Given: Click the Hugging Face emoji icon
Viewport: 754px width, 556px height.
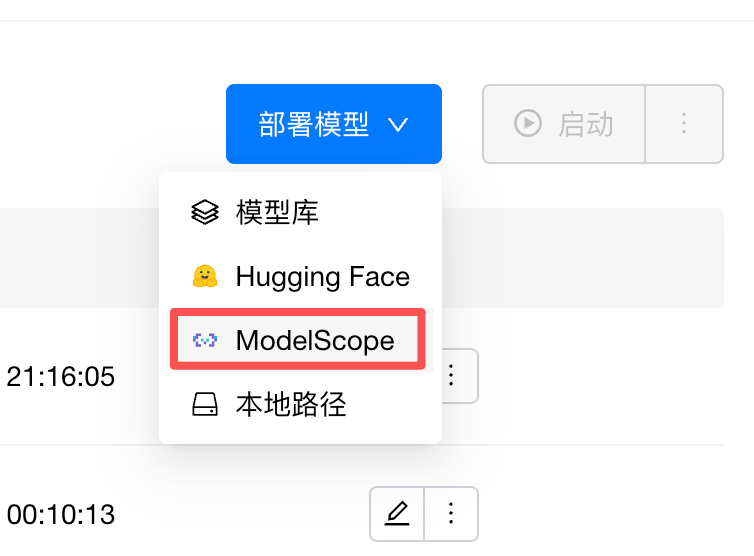Looking at the screenshot, I should (205, 276).
